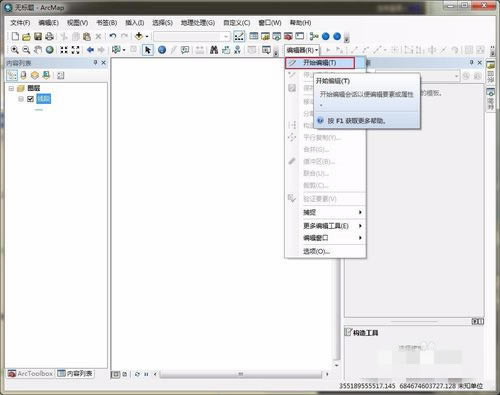
Task: Go back to previous extent with blue arrow
Action: point(90,50)
